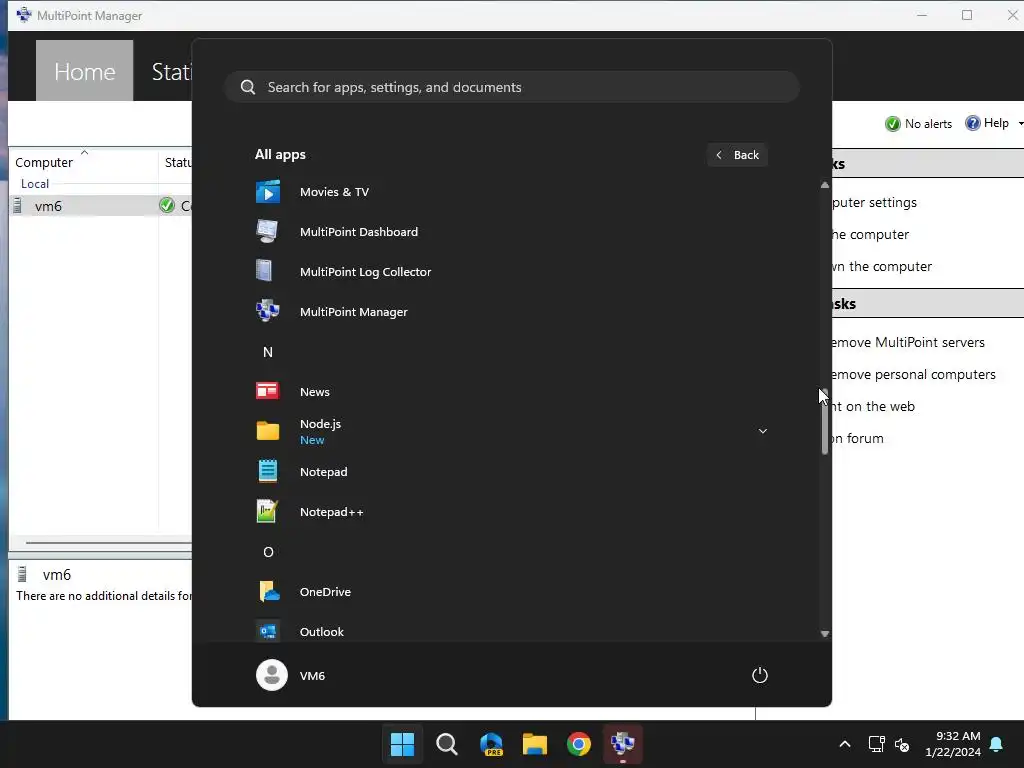Open File Explorer from taskbar
Screen dimensions: 1024x768
535,744
